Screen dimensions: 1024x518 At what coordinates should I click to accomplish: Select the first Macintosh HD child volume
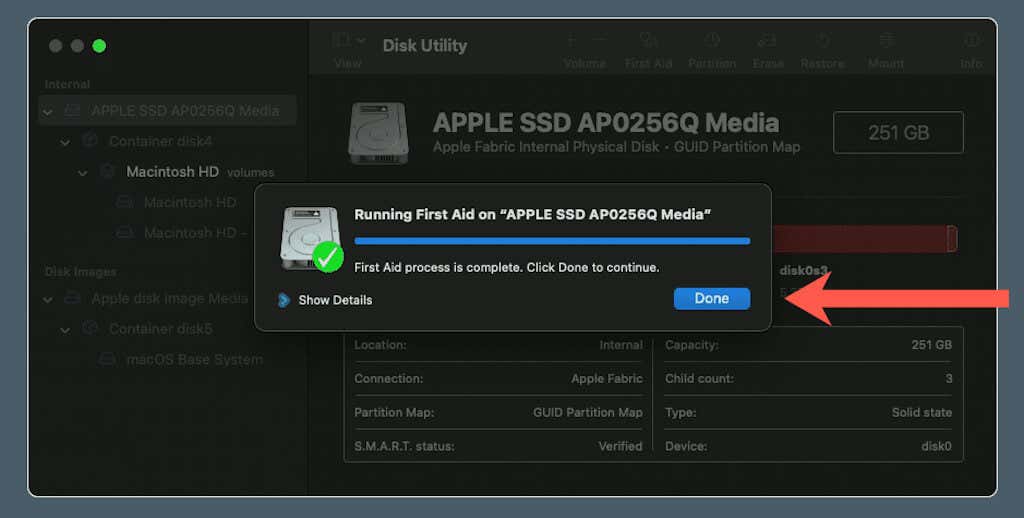coord(190,202)
